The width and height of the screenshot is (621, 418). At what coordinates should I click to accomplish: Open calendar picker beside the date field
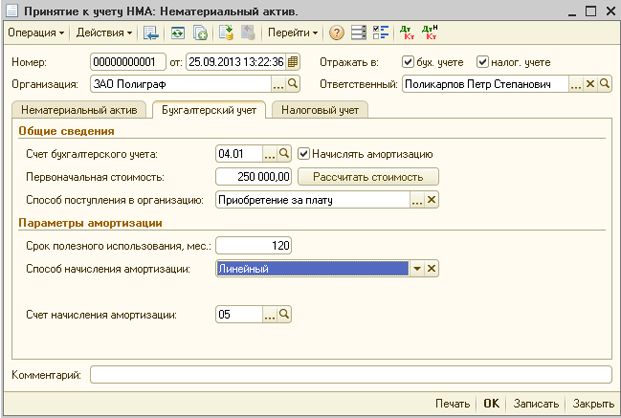click(x=292, y=62)
